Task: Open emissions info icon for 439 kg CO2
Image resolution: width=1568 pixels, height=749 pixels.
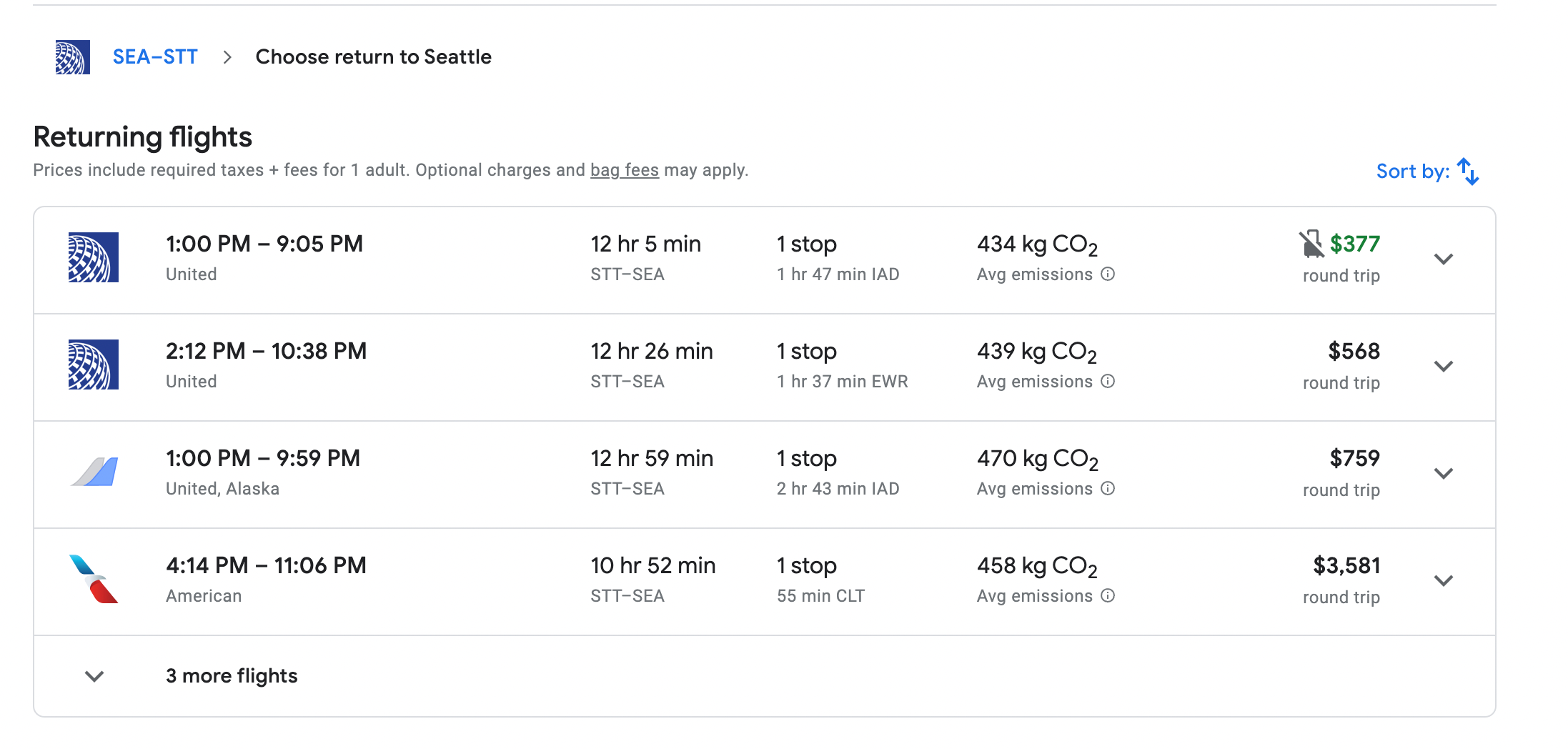Action: pyautogui.click(x=1108, y=382)
